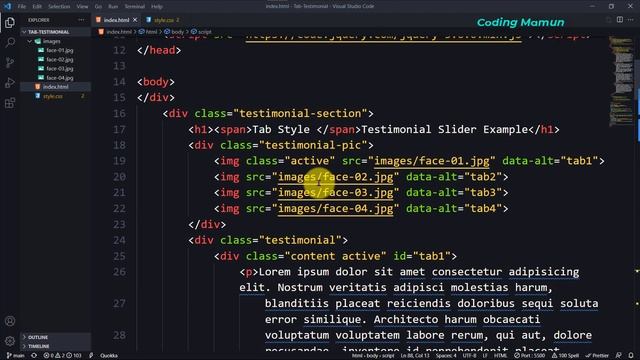Viewport: 640px width, 360px height.
Task: Open face-02.jpg in the explorer
Action: click(60, 60)
